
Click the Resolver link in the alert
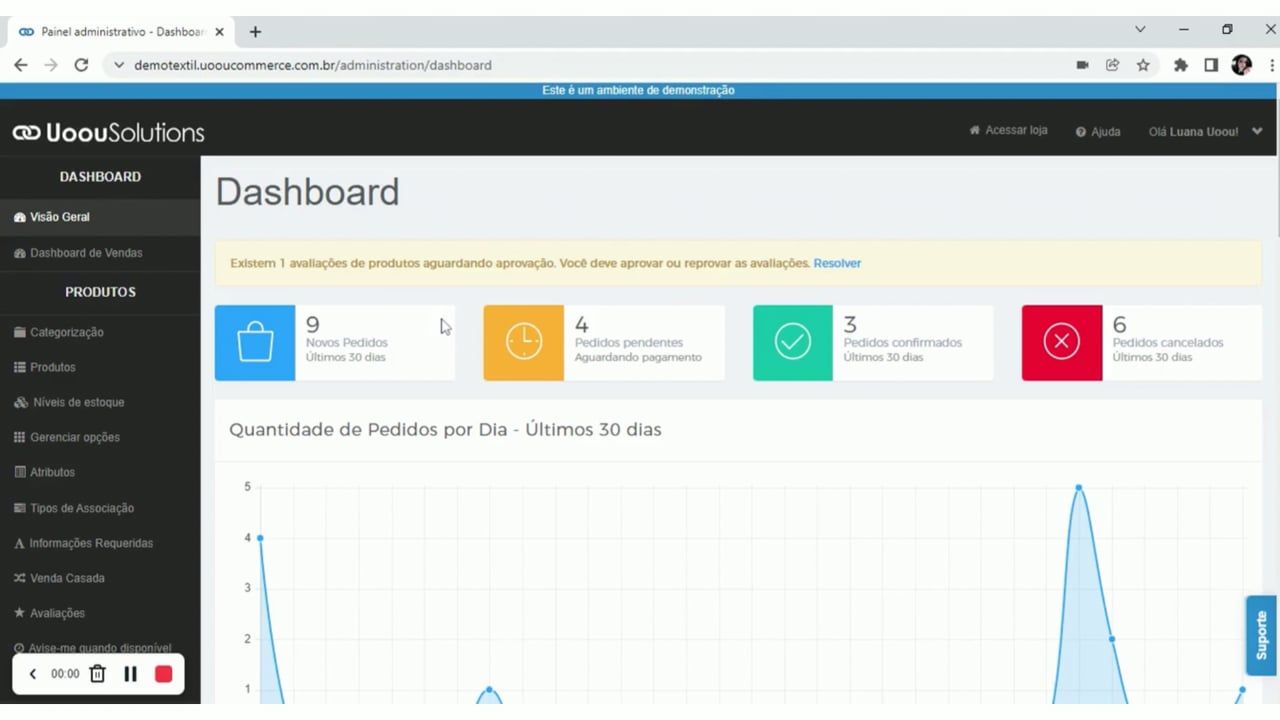[837, 263]
